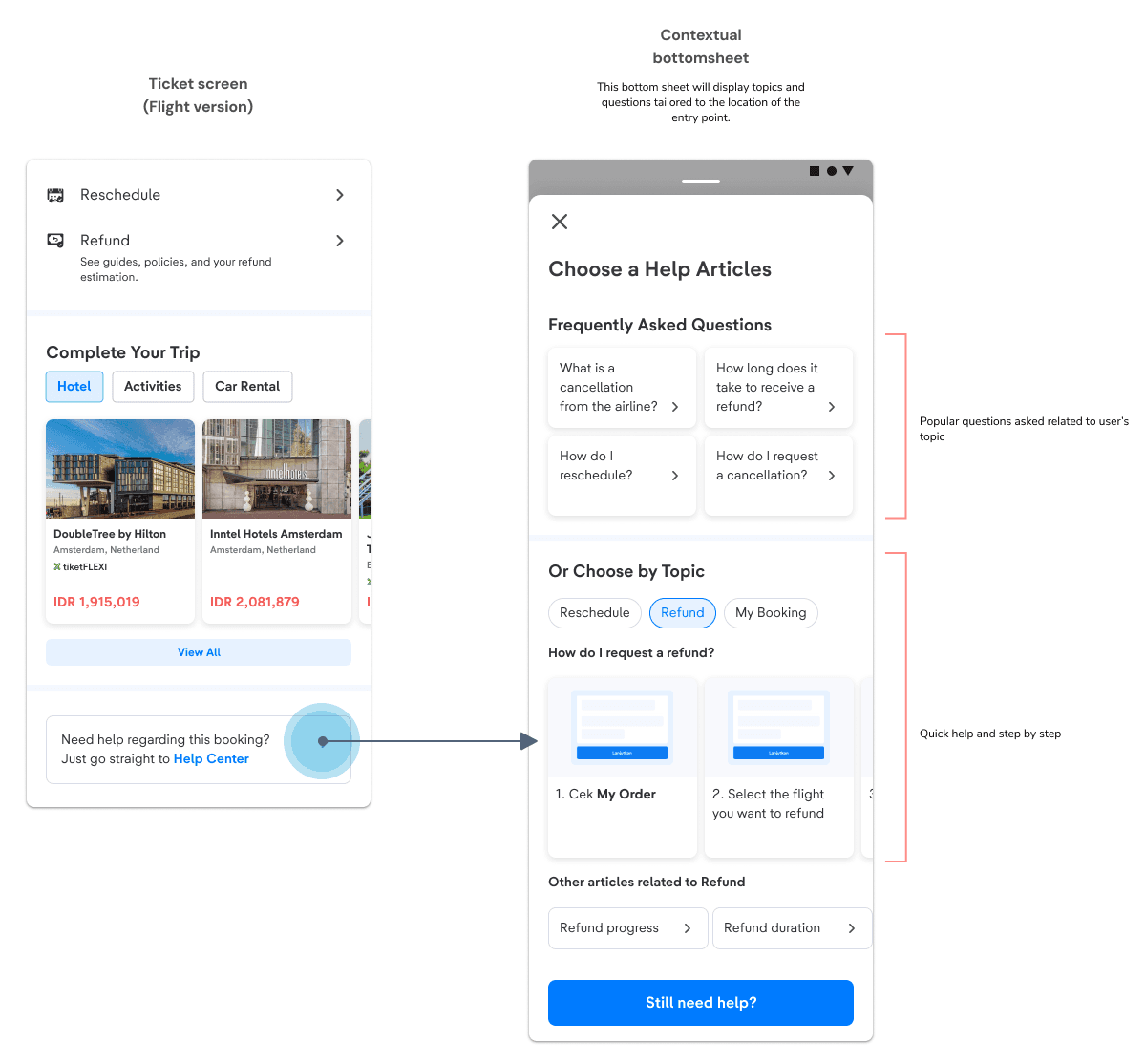Click 1. Cek My Order step caption
The height and width of the screenshot is (1064, 1145).
coord(605,794)
